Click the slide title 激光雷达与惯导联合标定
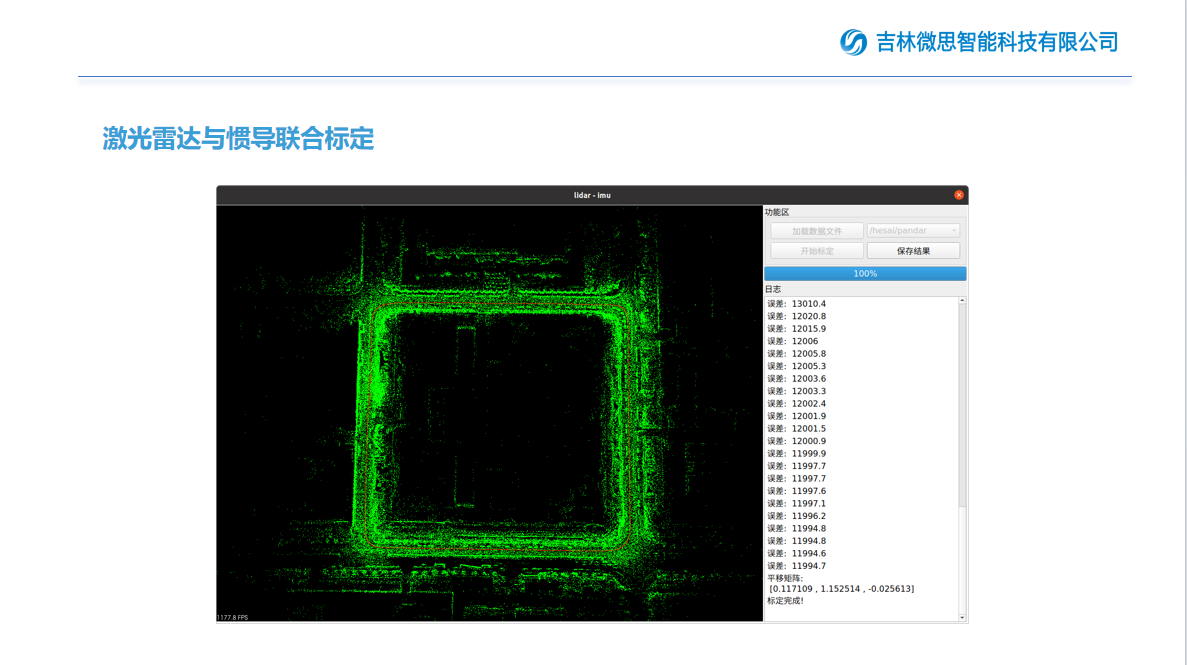The height and width of the screenshot is (665, 1187). 238,138
